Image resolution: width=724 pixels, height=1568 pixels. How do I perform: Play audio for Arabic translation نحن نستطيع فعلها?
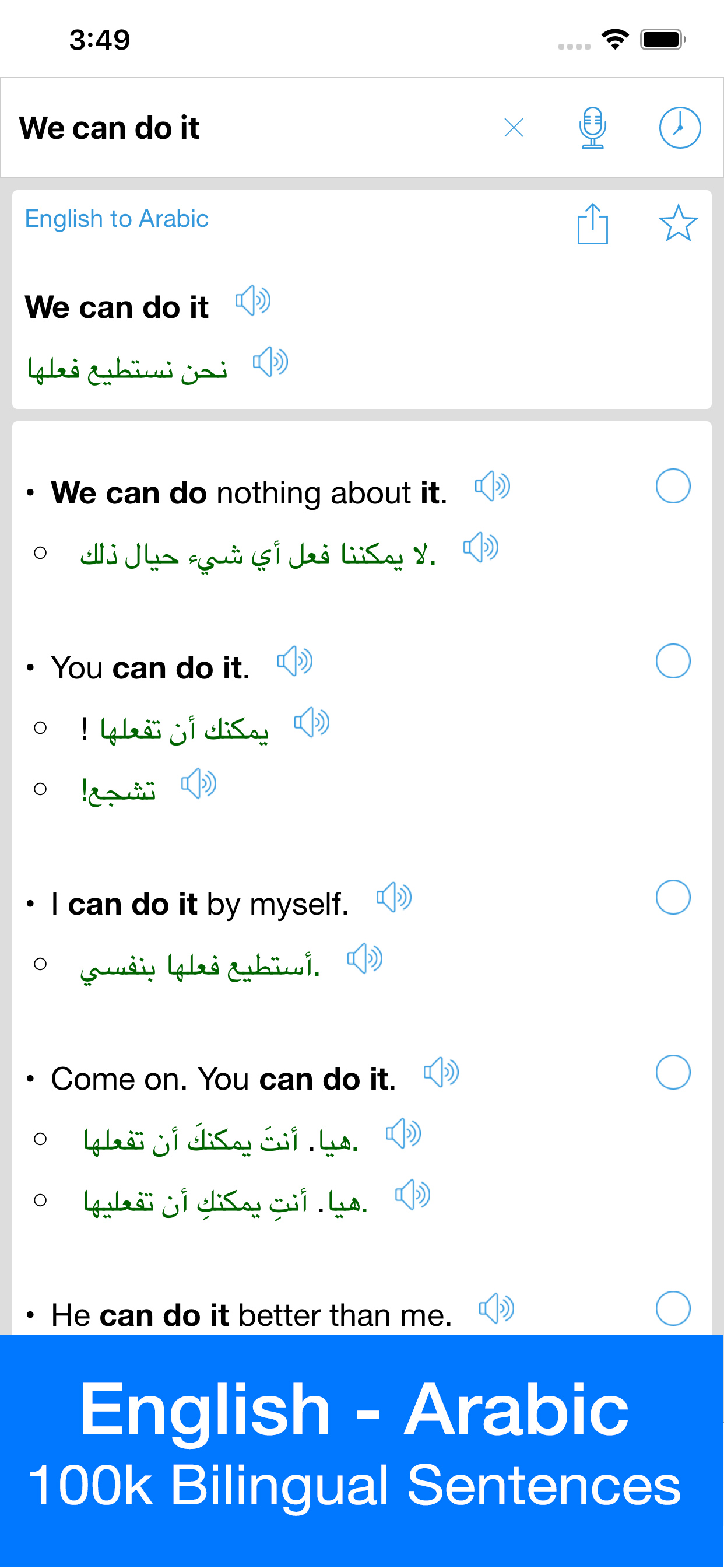(270, 362)
